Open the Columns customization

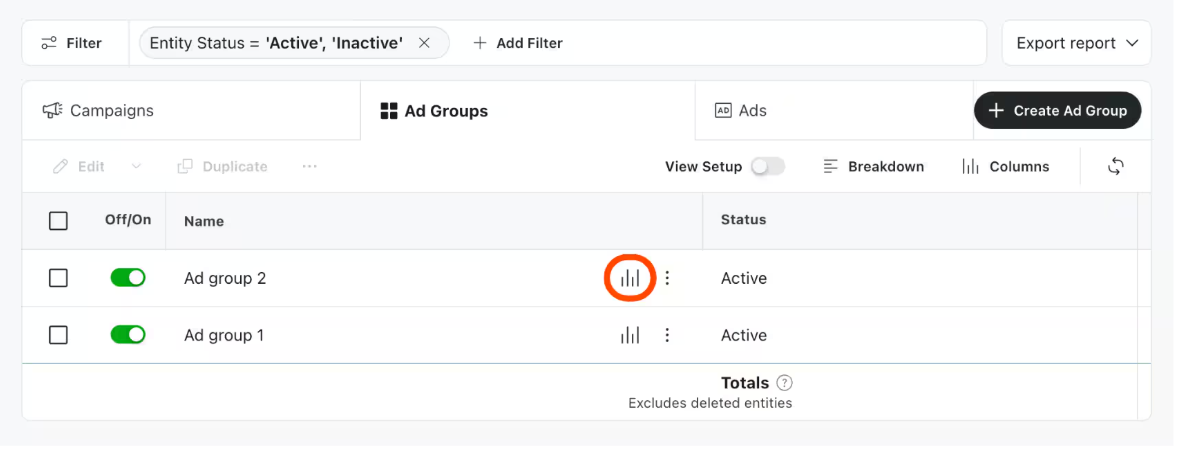click(x=1005, y=167)
